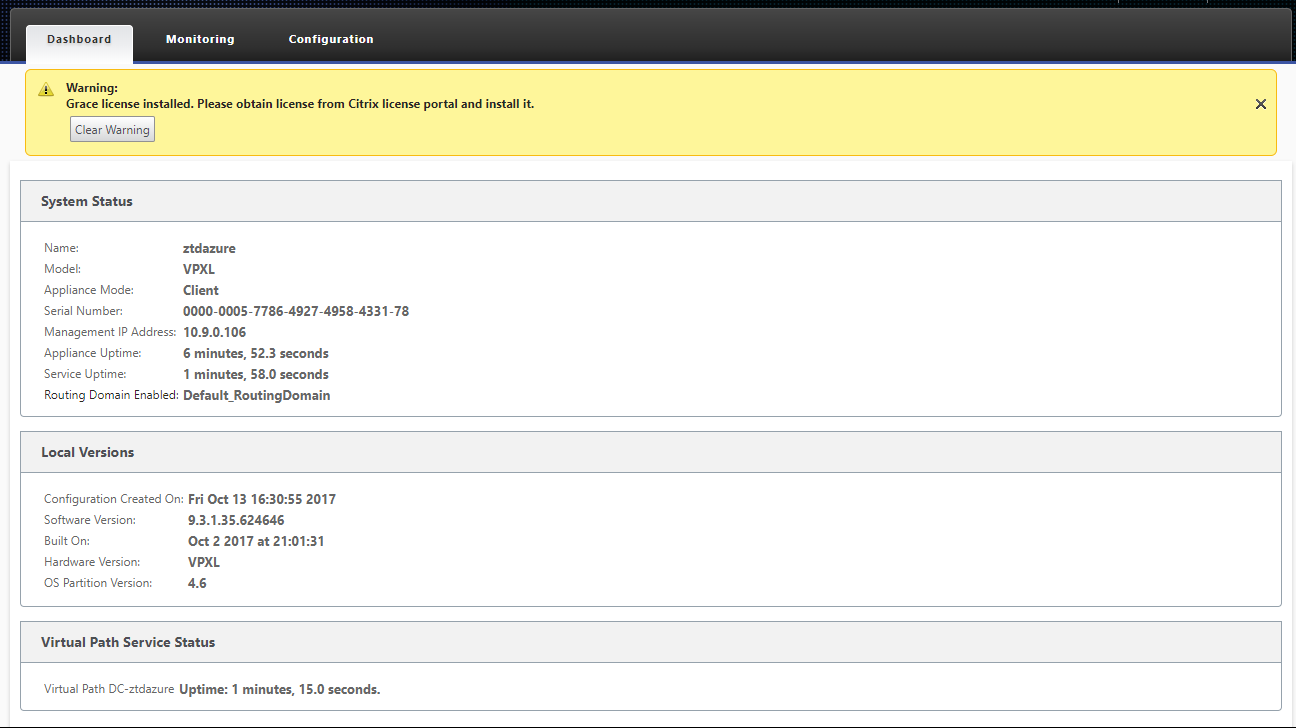The height and width of the screenshot is (728, 1296).
Task: Click the Management IP Address 10.9.0.106
Action: tap(214, 332)
